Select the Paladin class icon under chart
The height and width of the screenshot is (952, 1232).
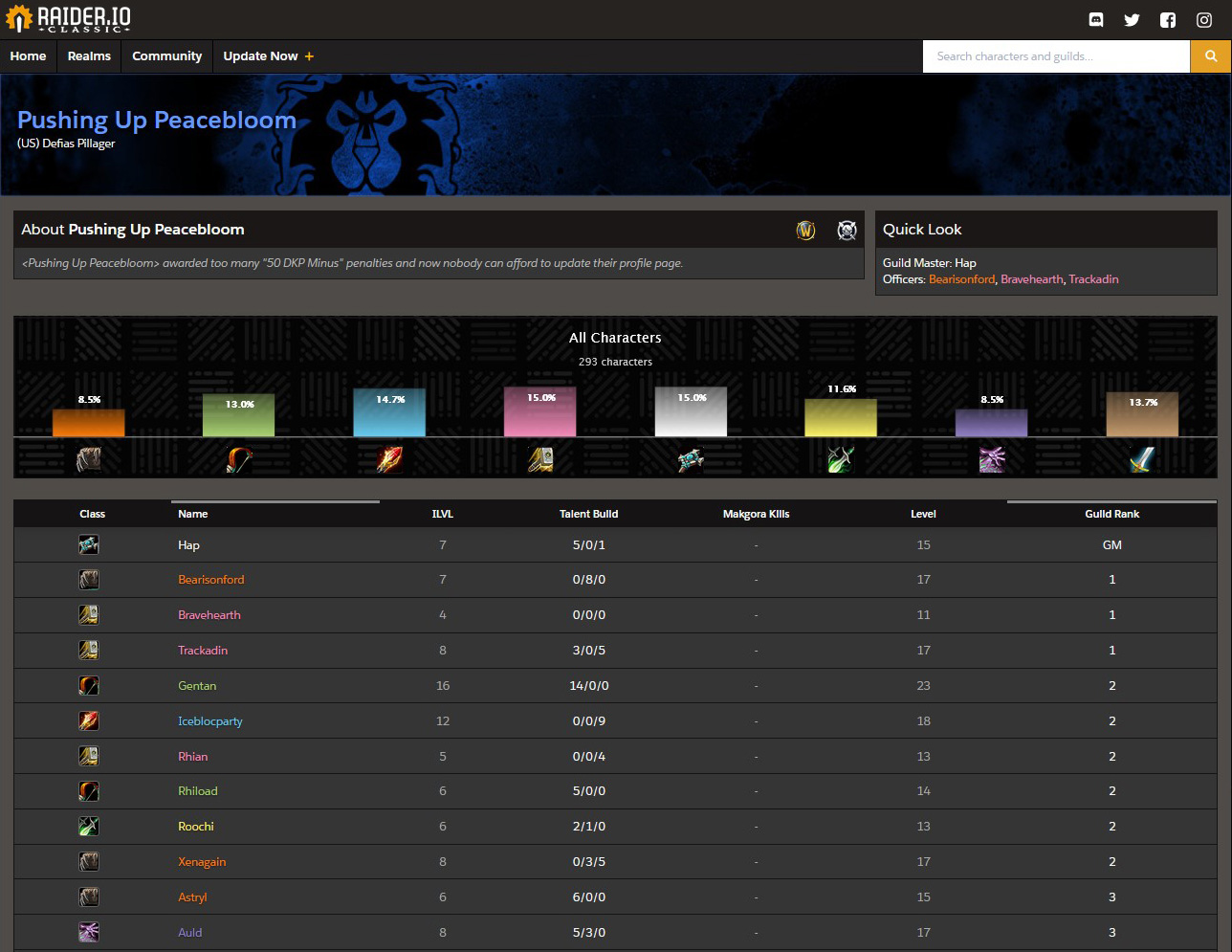pos(540,460)
